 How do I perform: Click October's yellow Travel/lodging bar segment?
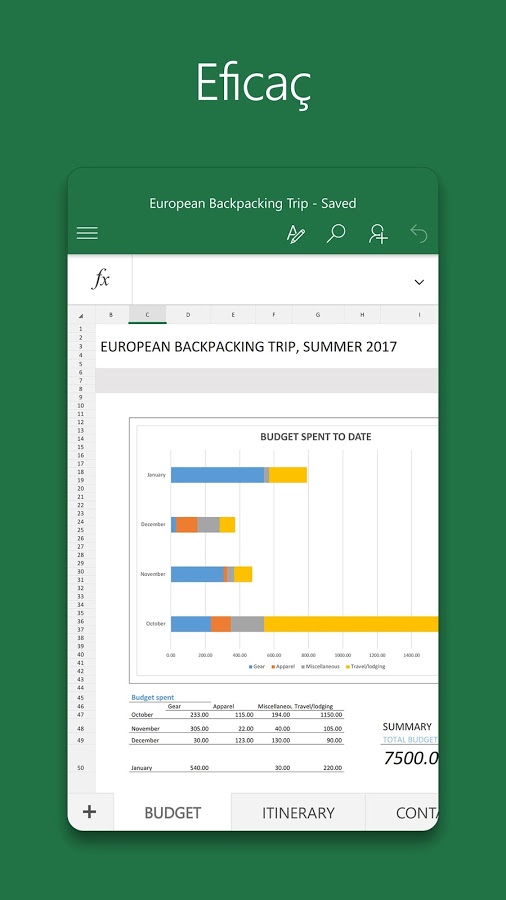pyautogui.click(x=351, y=624)
